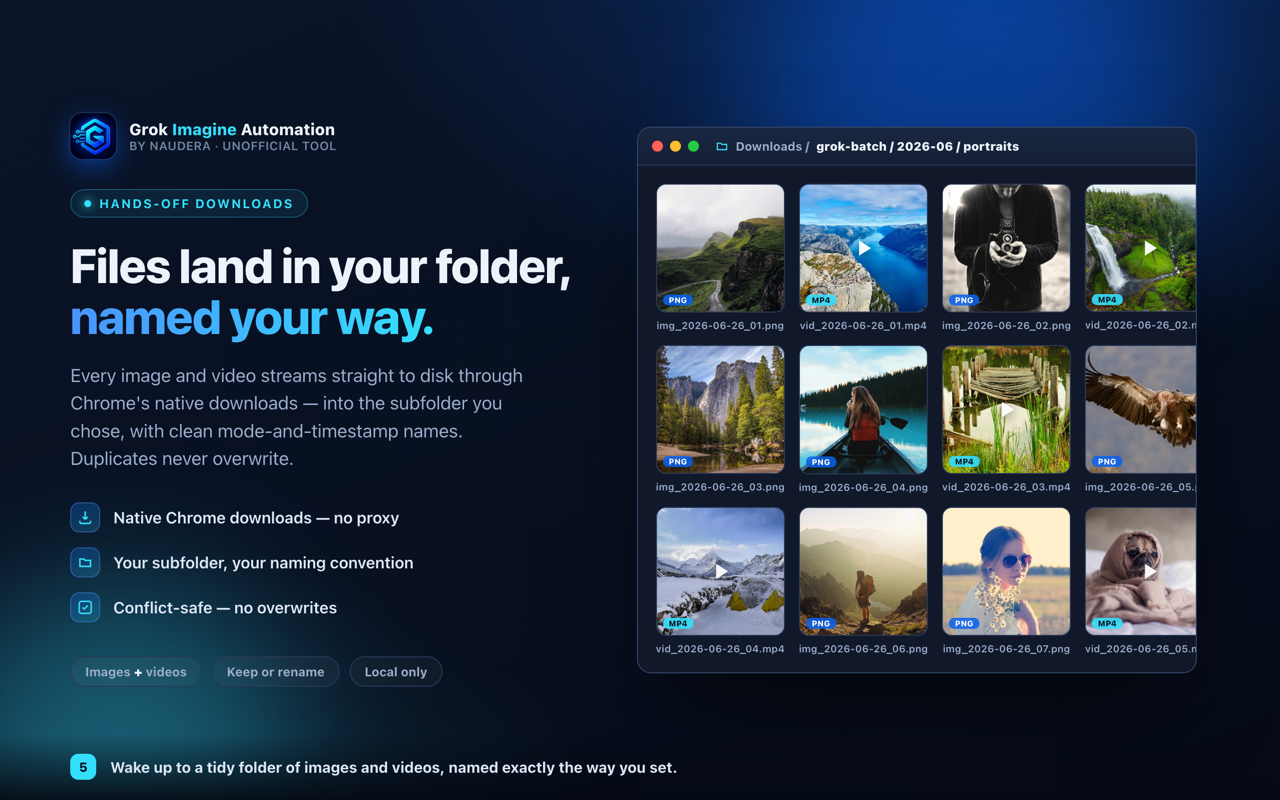Click the MP4 badge on the pug video
1280x800 pixels.
[x=1107, y=623]
